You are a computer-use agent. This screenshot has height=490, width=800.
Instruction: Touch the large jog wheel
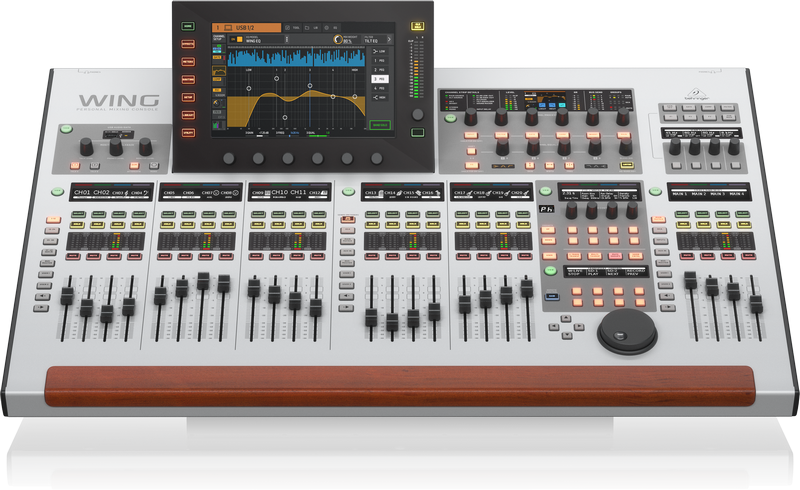tap(628, 331)
